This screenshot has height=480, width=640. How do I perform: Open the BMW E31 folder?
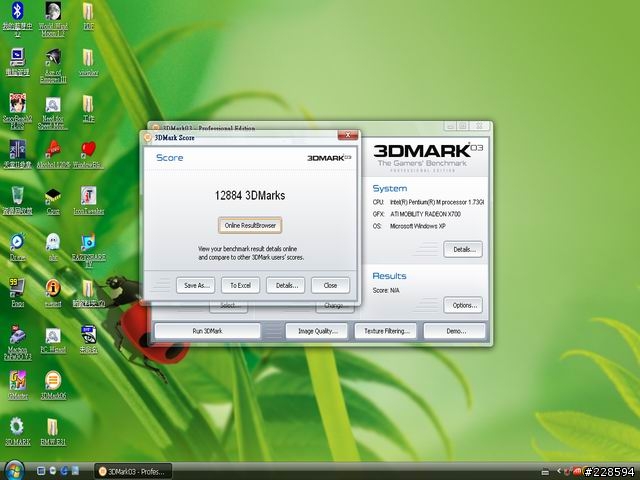tap(53, 431)
